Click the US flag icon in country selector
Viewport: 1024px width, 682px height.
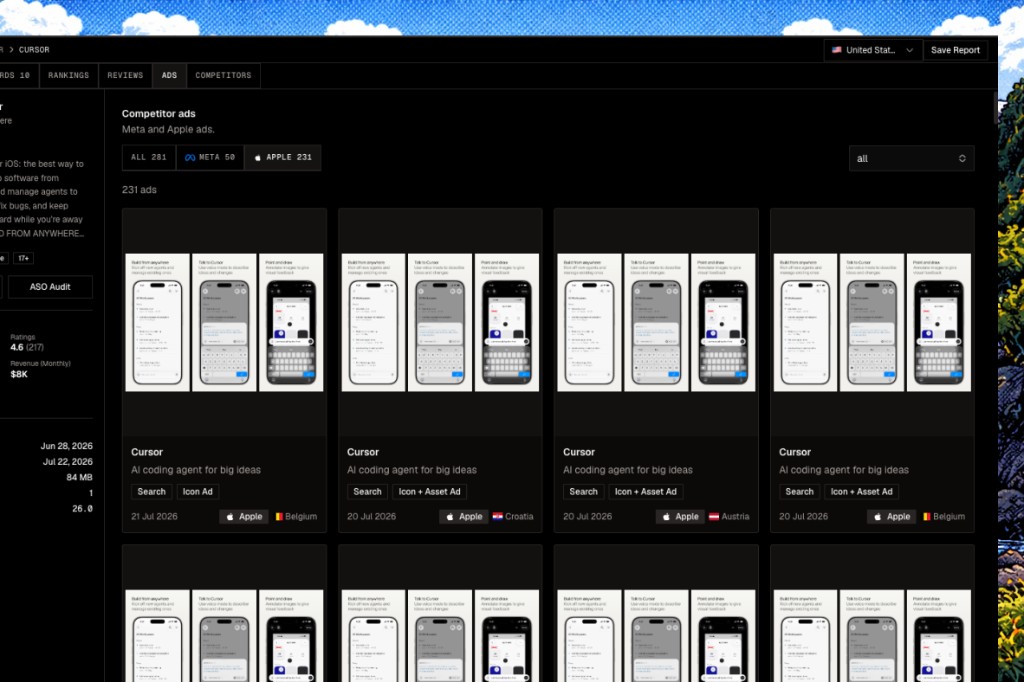[x=837, y=50]
